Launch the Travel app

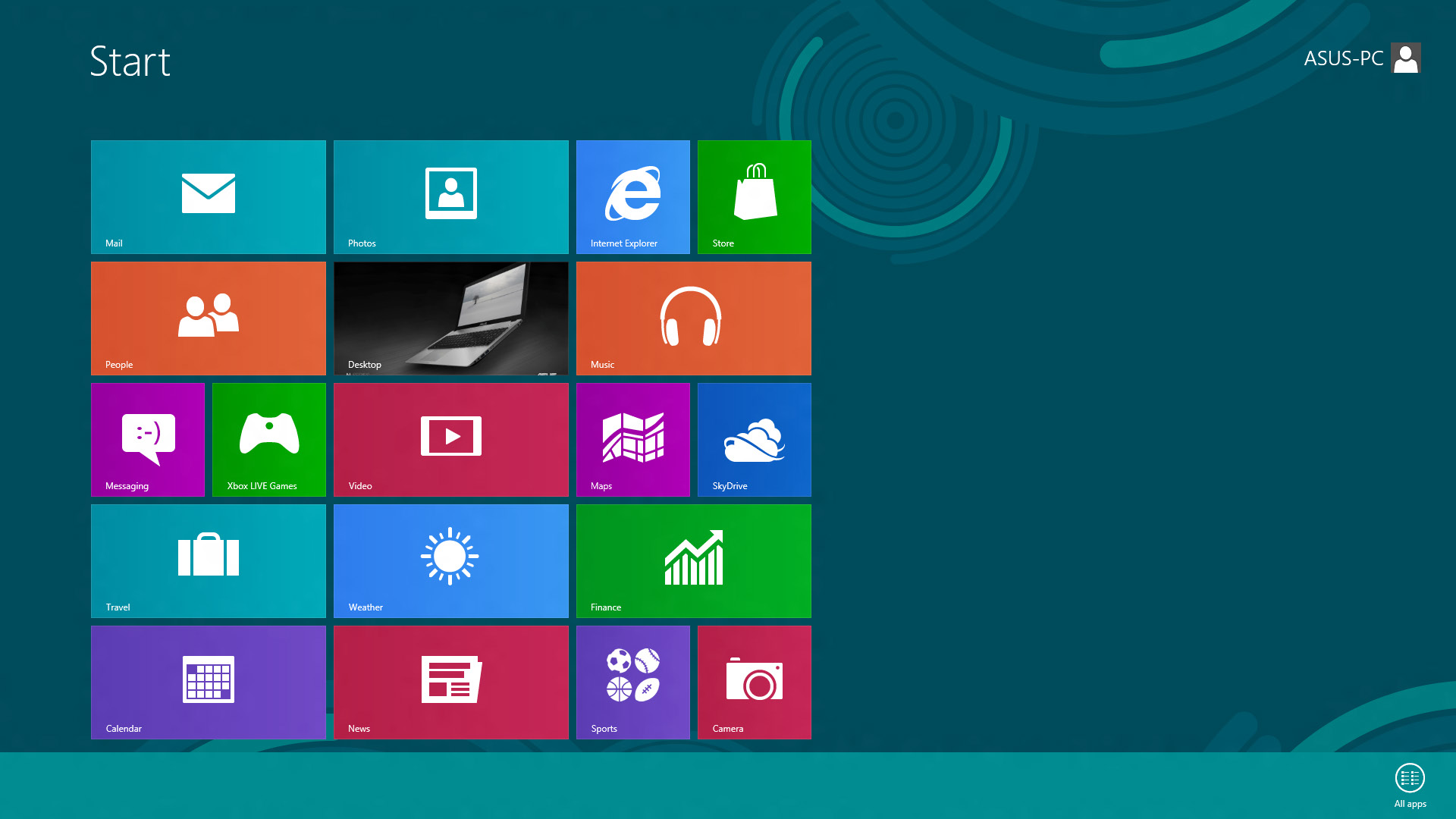point(208,560)
